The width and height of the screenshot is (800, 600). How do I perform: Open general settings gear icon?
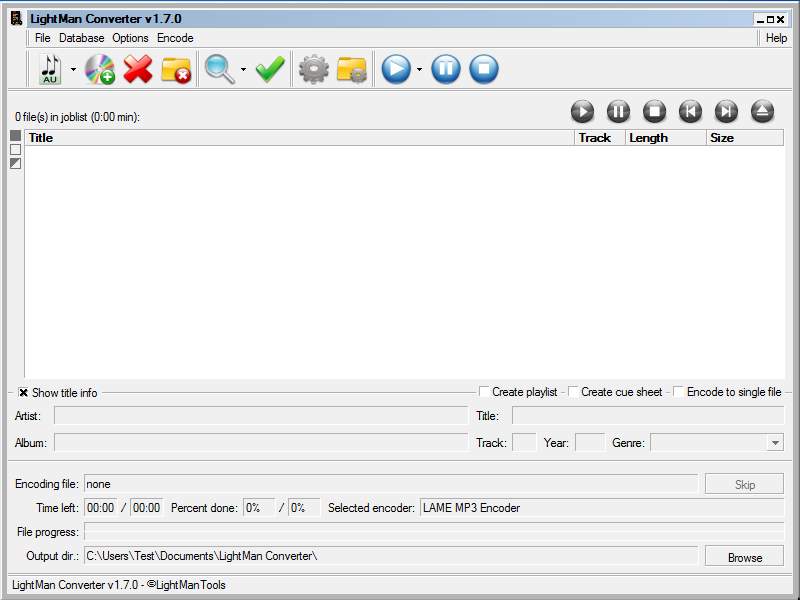[x=313, y=69]
